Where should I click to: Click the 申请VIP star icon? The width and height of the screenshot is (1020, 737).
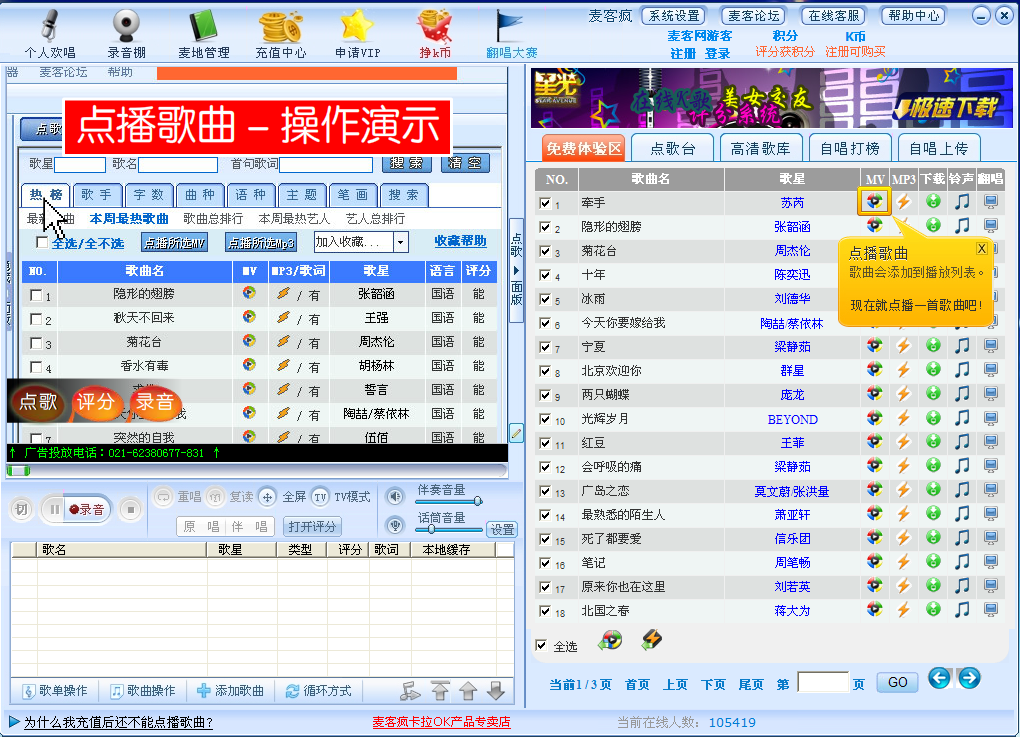(x=357, y=27)
